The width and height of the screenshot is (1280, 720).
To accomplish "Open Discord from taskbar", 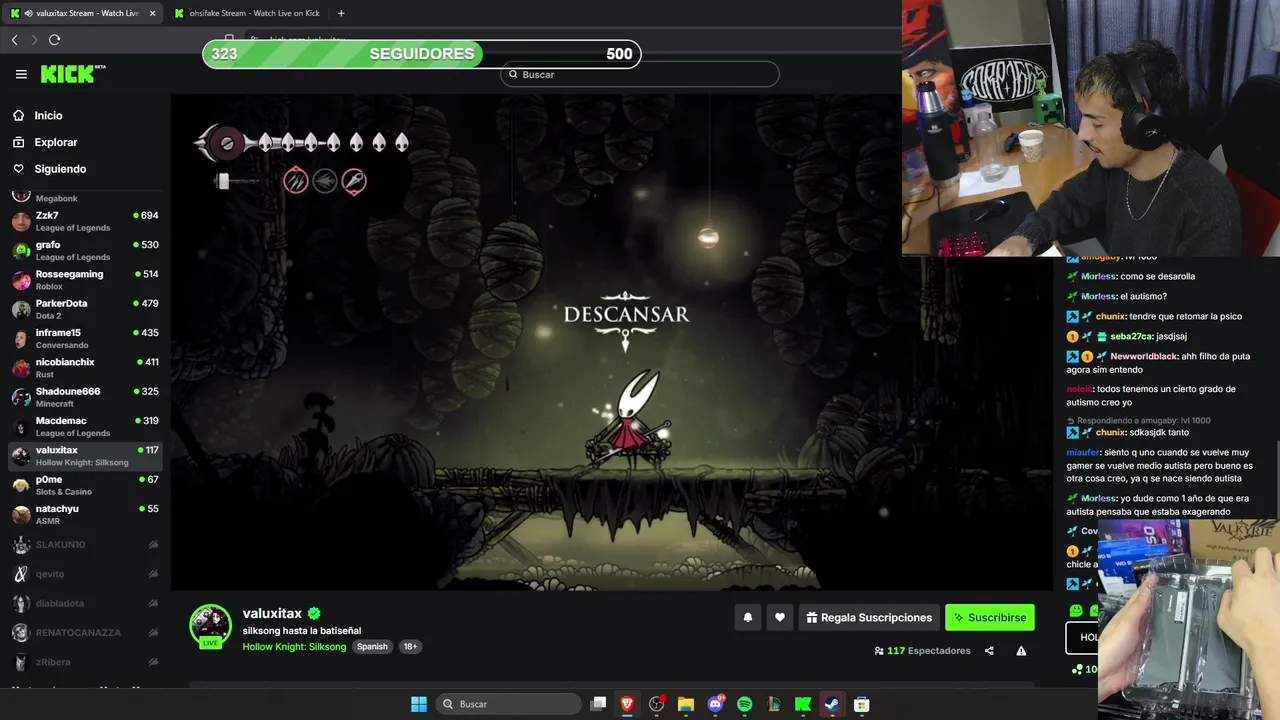I will click(715, 704).
